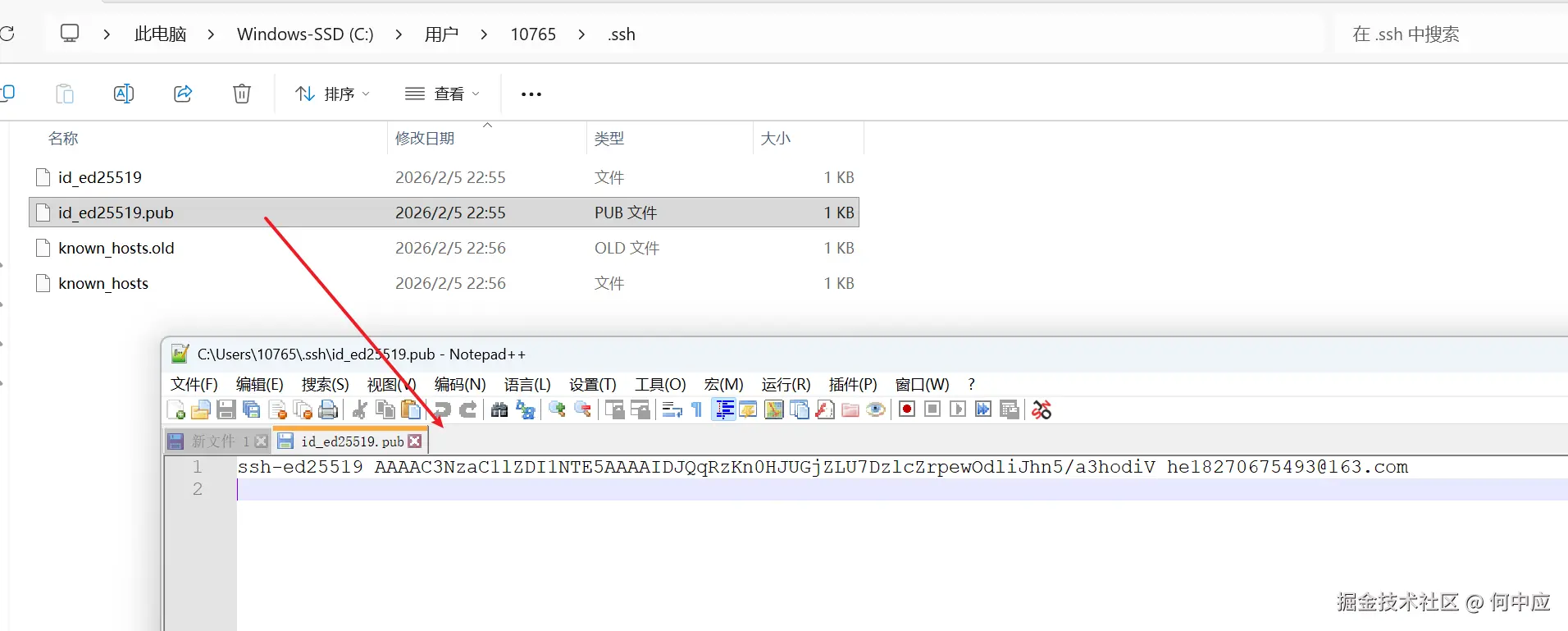Viewport: 1568px width, 631px height.
Task: Click macro playback triangle icon
Action: click(x=958, y=409)
